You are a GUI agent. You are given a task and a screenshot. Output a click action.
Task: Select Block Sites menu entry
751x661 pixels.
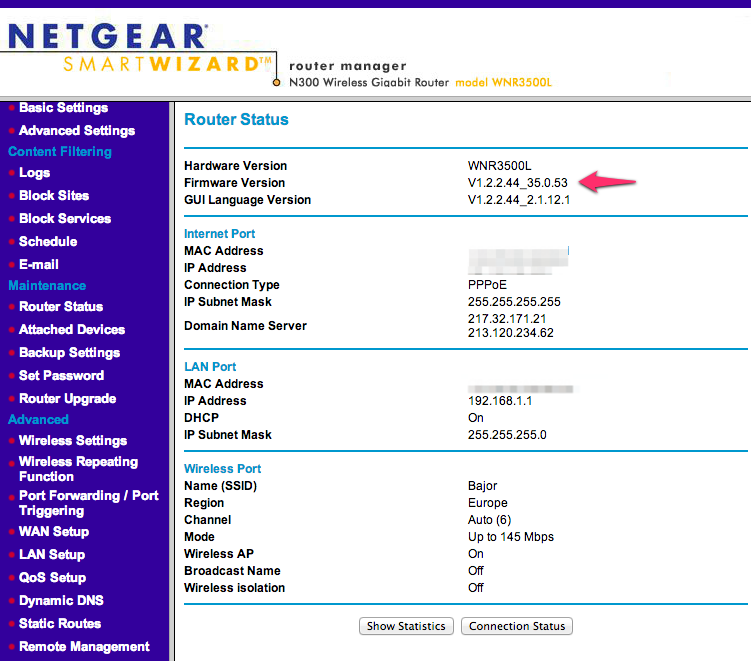click(x=54, y=196)
